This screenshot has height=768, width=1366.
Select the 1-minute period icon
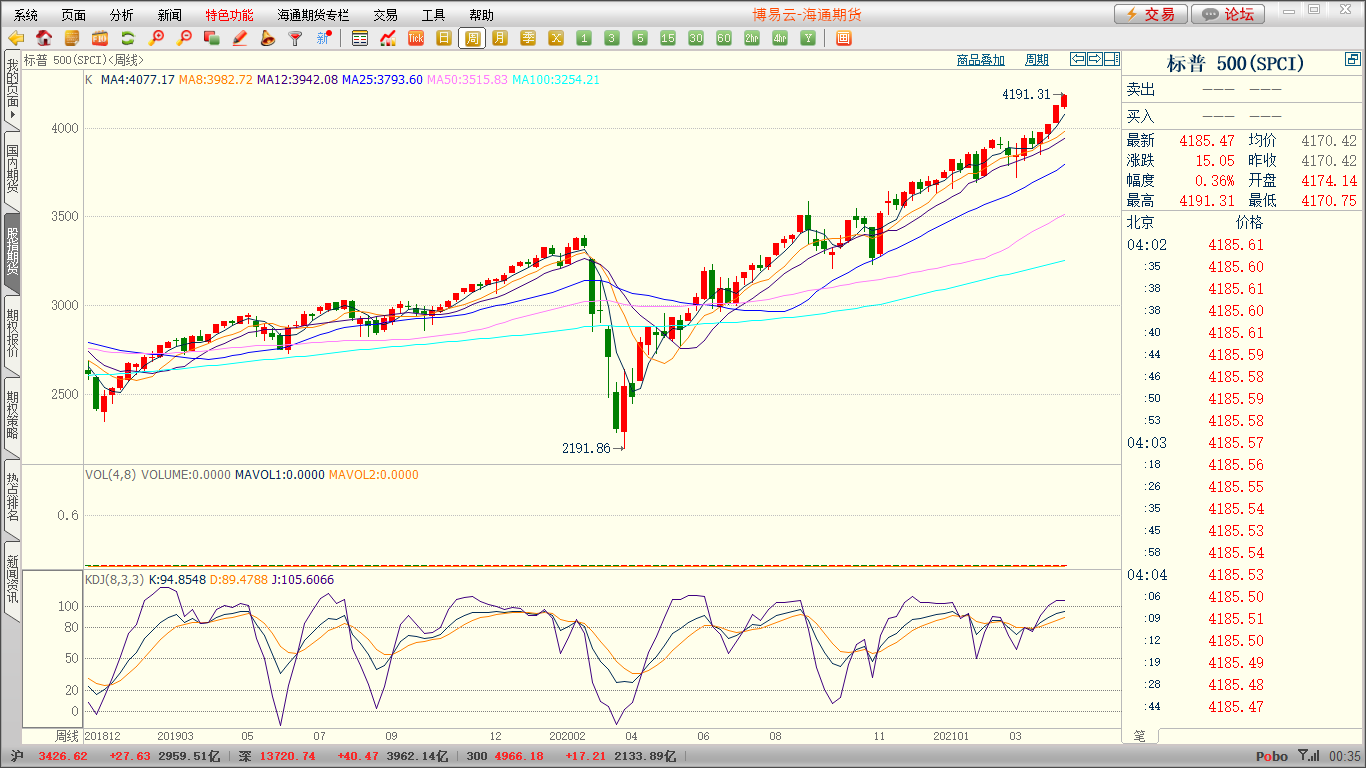coord(584,38)
